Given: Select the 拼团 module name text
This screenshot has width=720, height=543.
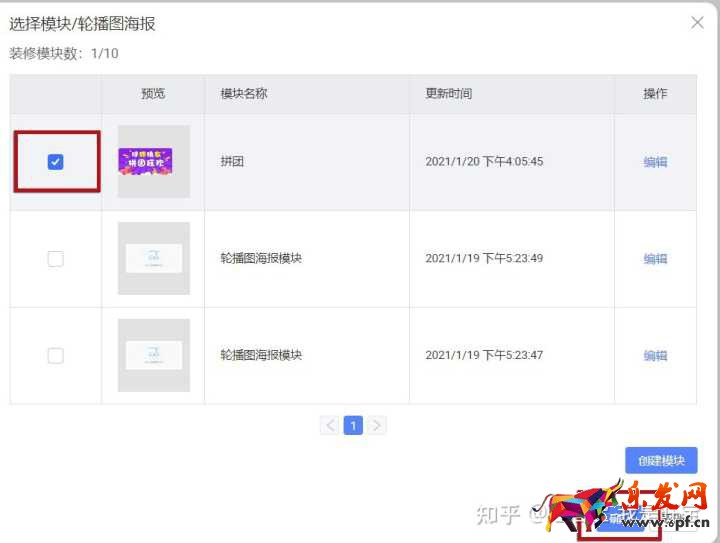Looking at the screenshot, I should point(231,162).
